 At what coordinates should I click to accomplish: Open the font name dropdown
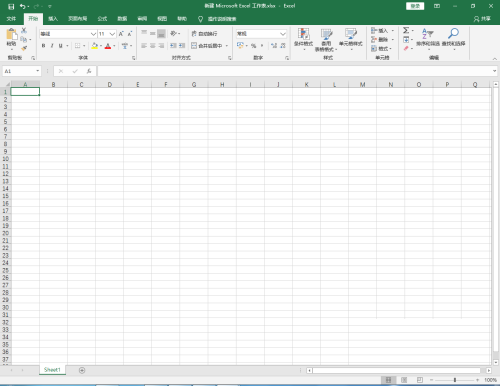point(93,34)
